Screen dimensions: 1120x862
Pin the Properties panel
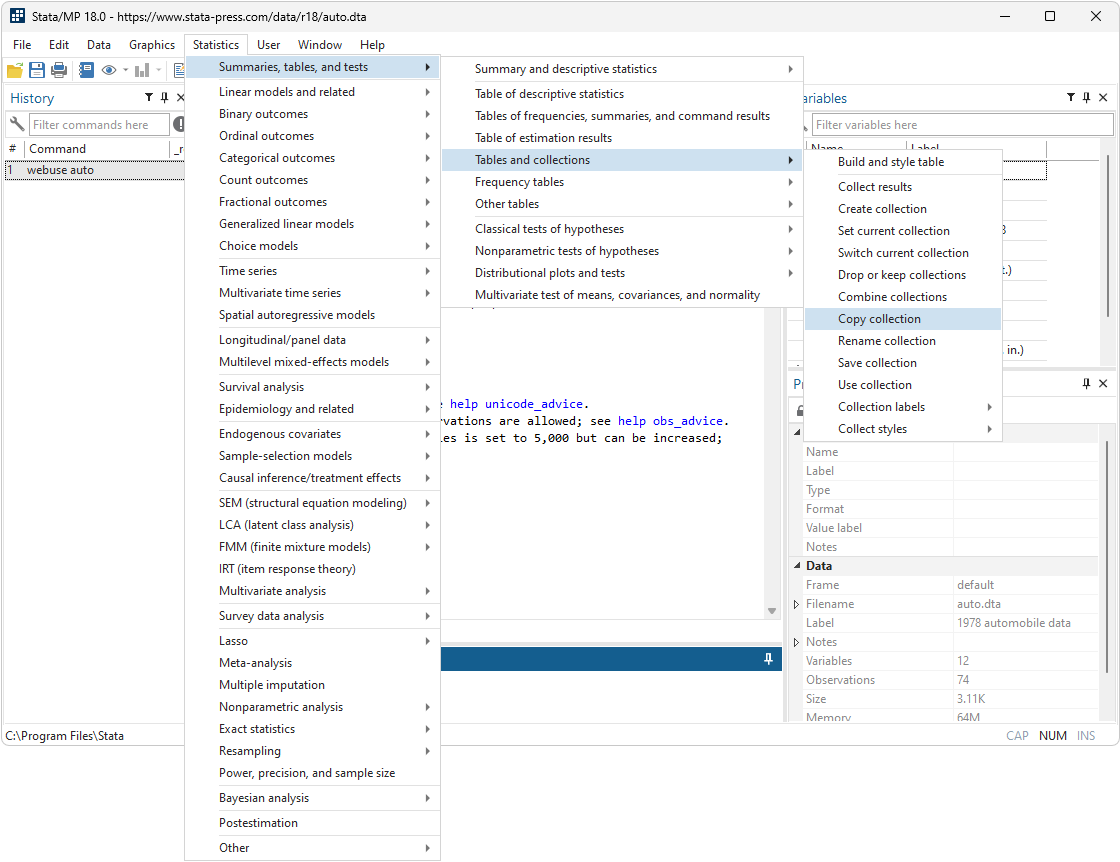1086,384
